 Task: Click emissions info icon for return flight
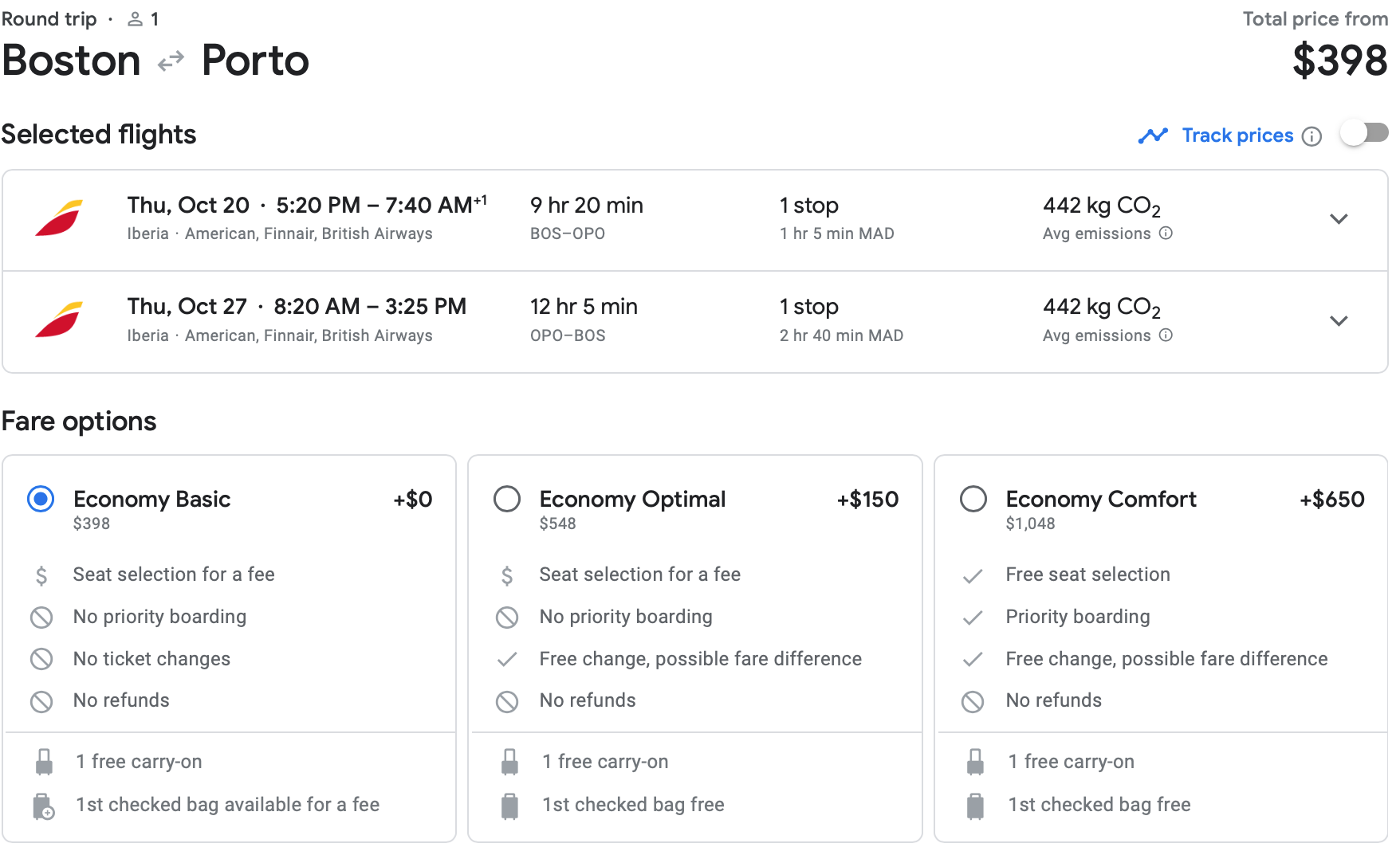click(x=1166, y=335)
